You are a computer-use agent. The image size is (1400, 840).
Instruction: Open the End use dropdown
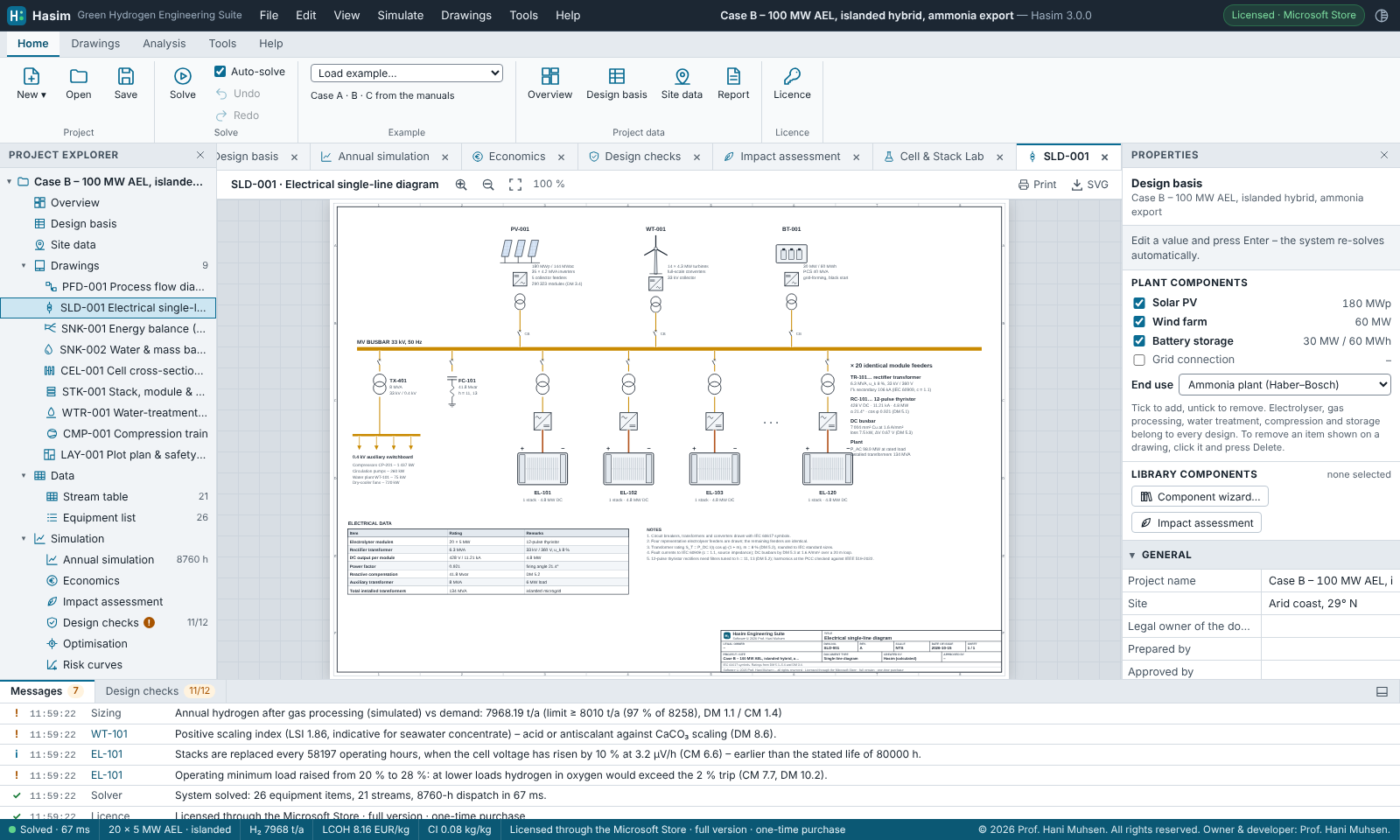pos(1284,385)
